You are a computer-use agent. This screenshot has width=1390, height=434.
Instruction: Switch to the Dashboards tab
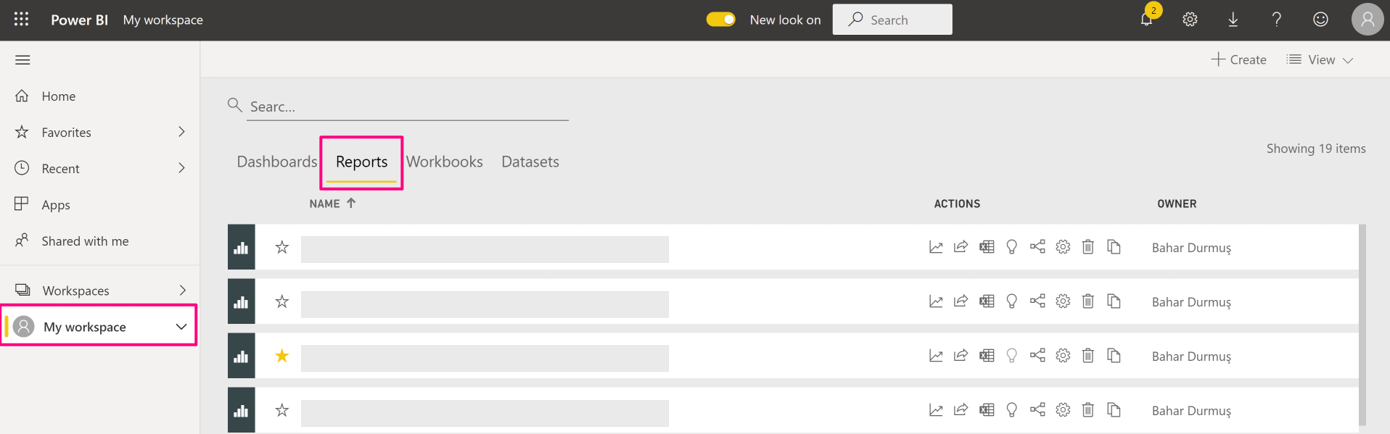[x=277, y=161]
